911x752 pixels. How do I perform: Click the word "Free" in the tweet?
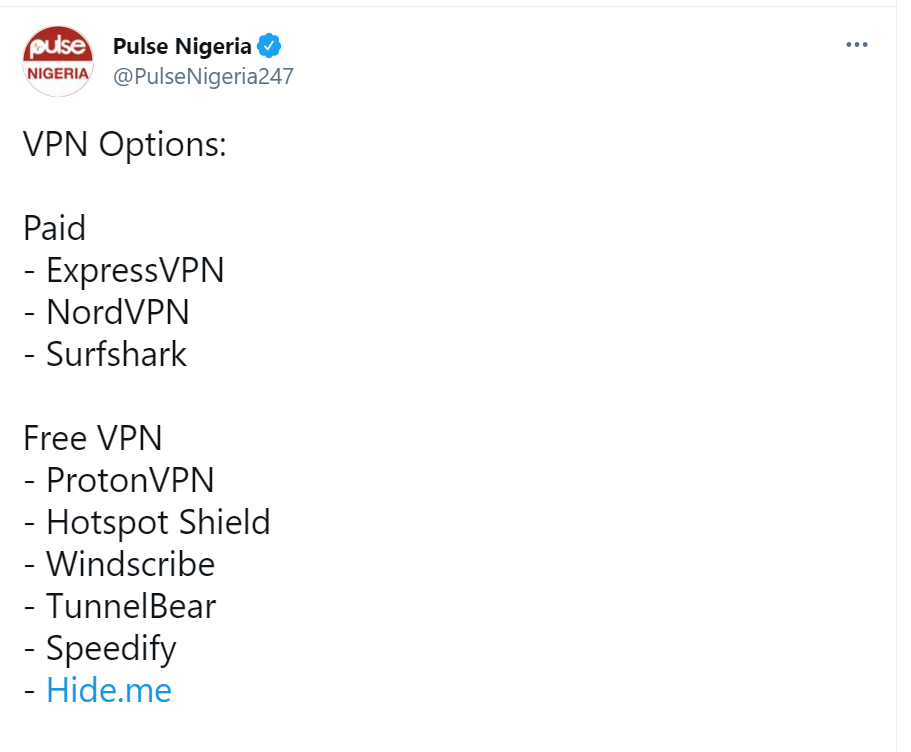(55, 438)
